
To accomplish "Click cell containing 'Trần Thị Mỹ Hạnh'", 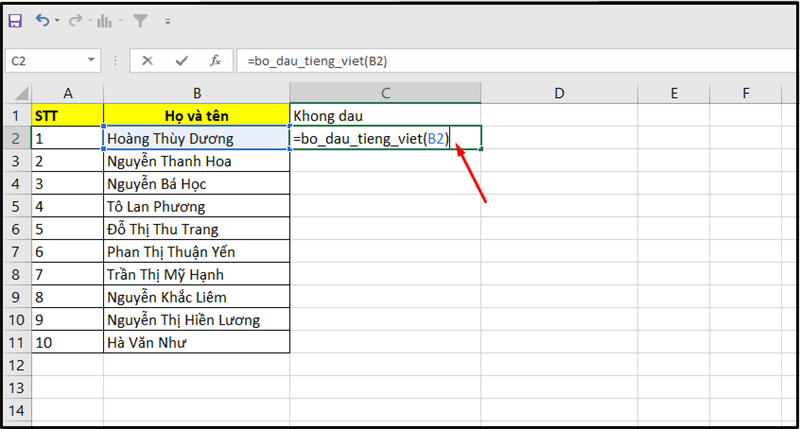I will (x=196, y=274).
